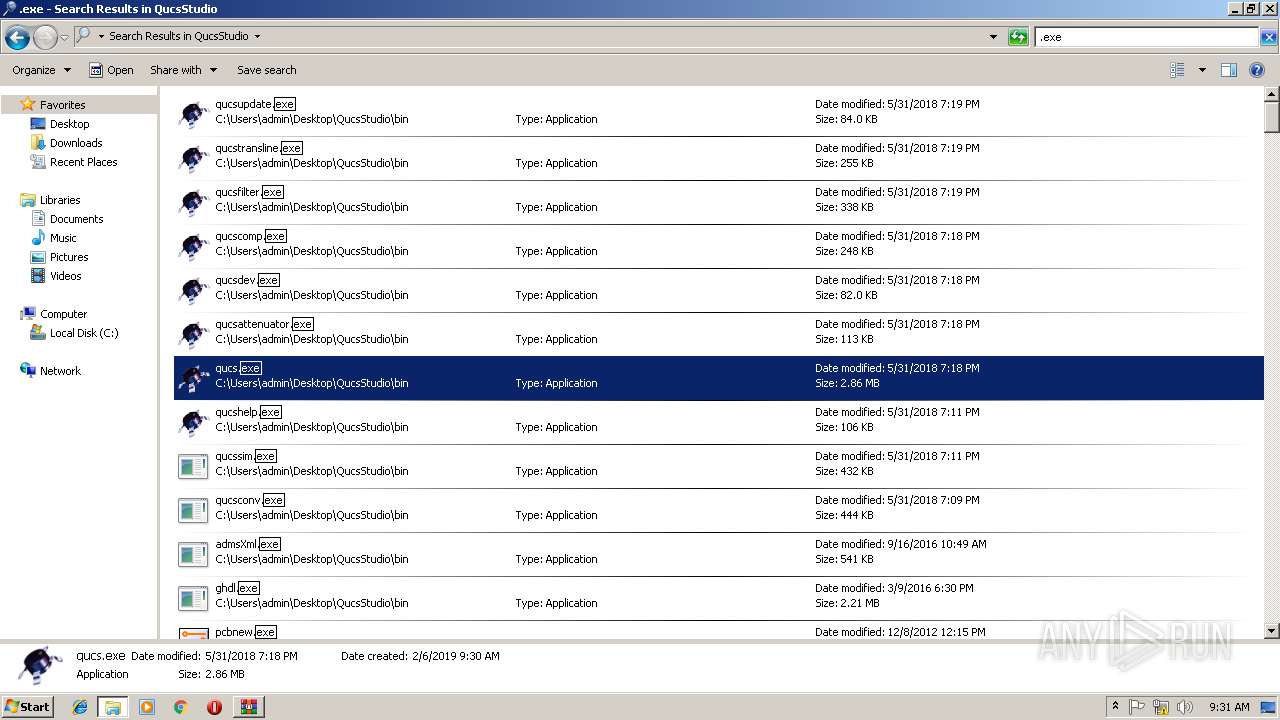The image size is (1280, 720).
Task: Click the qucsupdate.exe application icon
Action: [x=193, y=114]
